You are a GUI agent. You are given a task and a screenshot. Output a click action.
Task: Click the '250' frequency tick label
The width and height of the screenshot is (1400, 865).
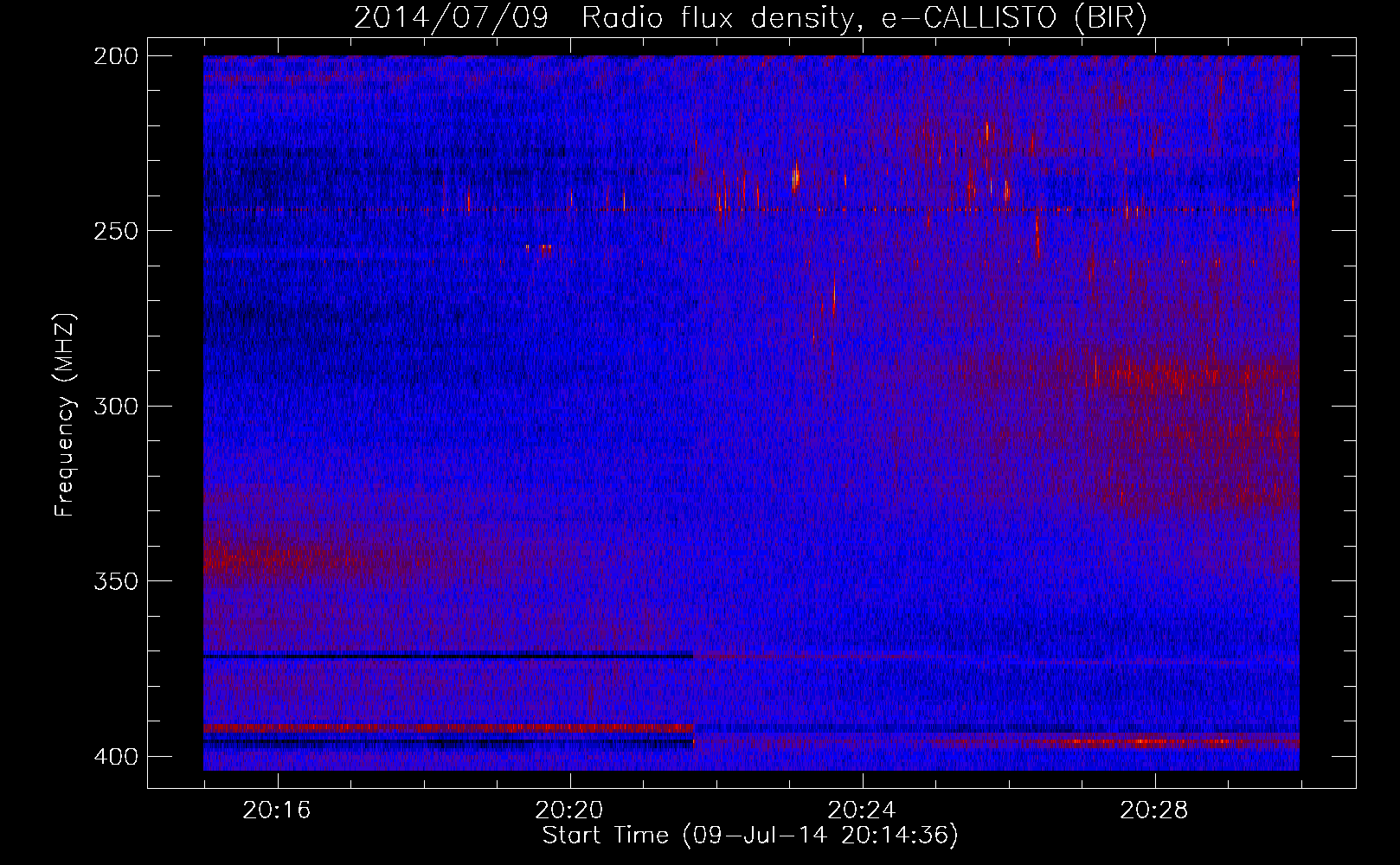pos(115,231)
